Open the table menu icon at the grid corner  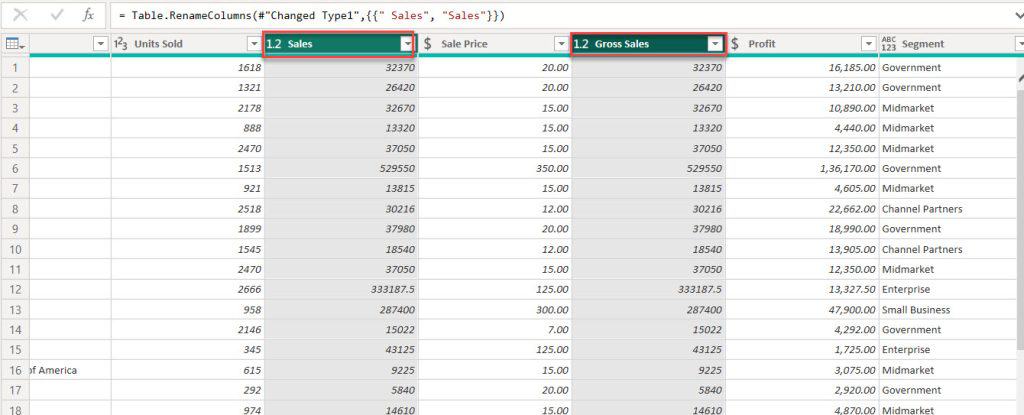click(15, 44)
